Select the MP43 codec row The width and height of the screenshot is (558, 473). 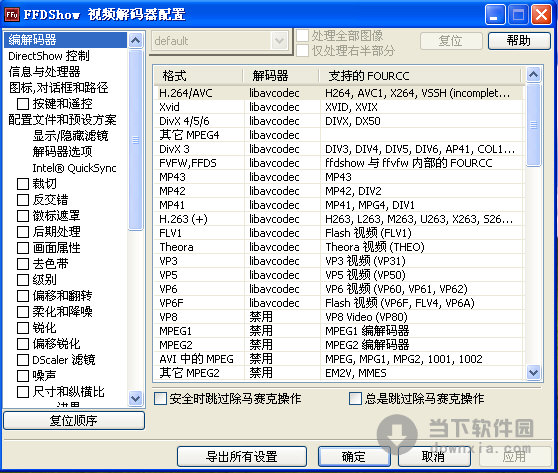click(339, 177)
